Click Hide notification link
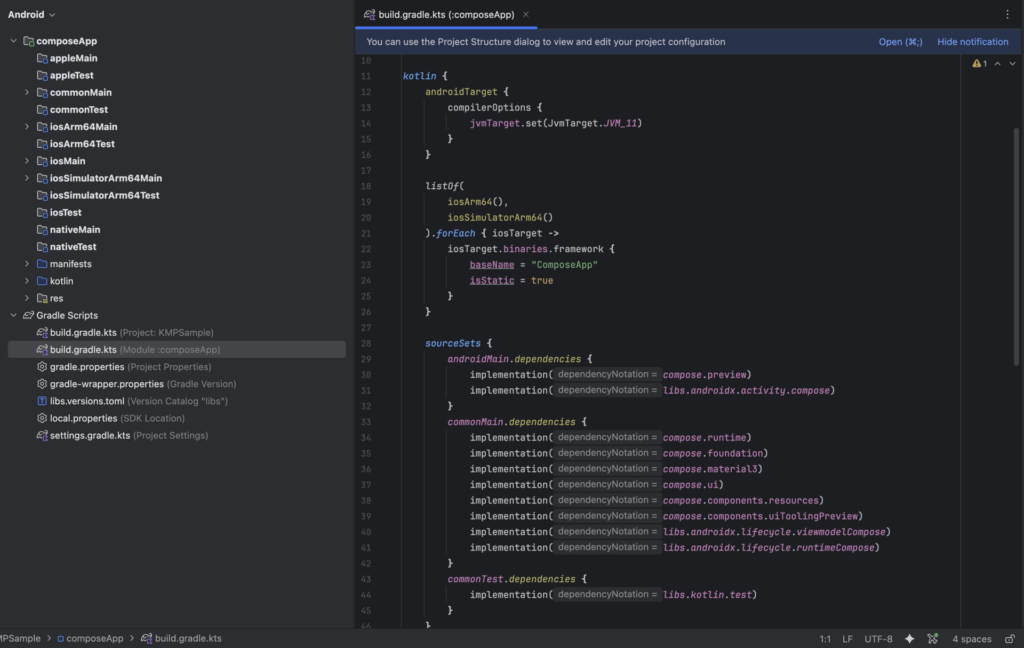 [972, 42]
